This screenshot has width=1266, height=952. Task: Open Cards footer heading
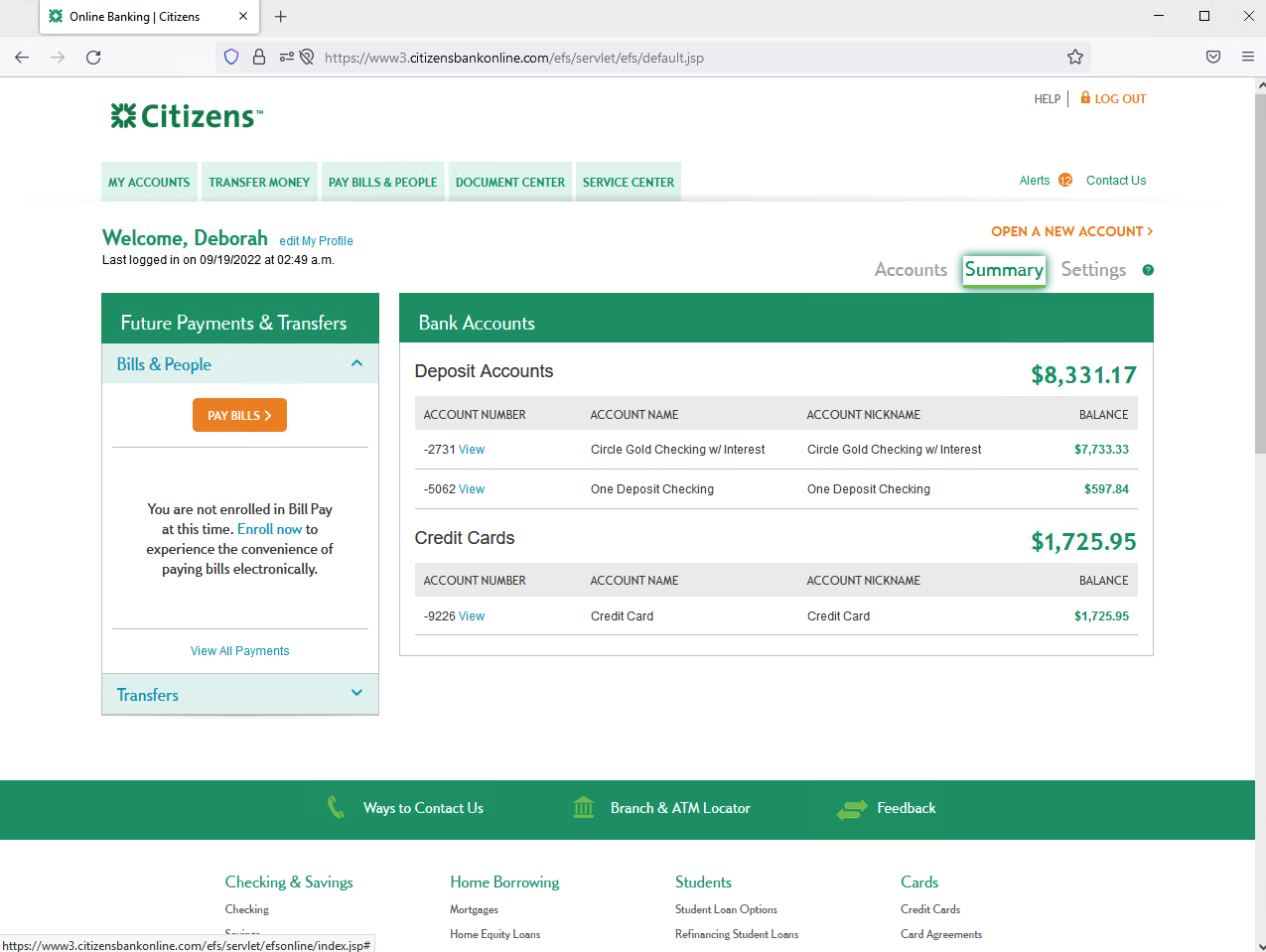(x=919, y=882)
